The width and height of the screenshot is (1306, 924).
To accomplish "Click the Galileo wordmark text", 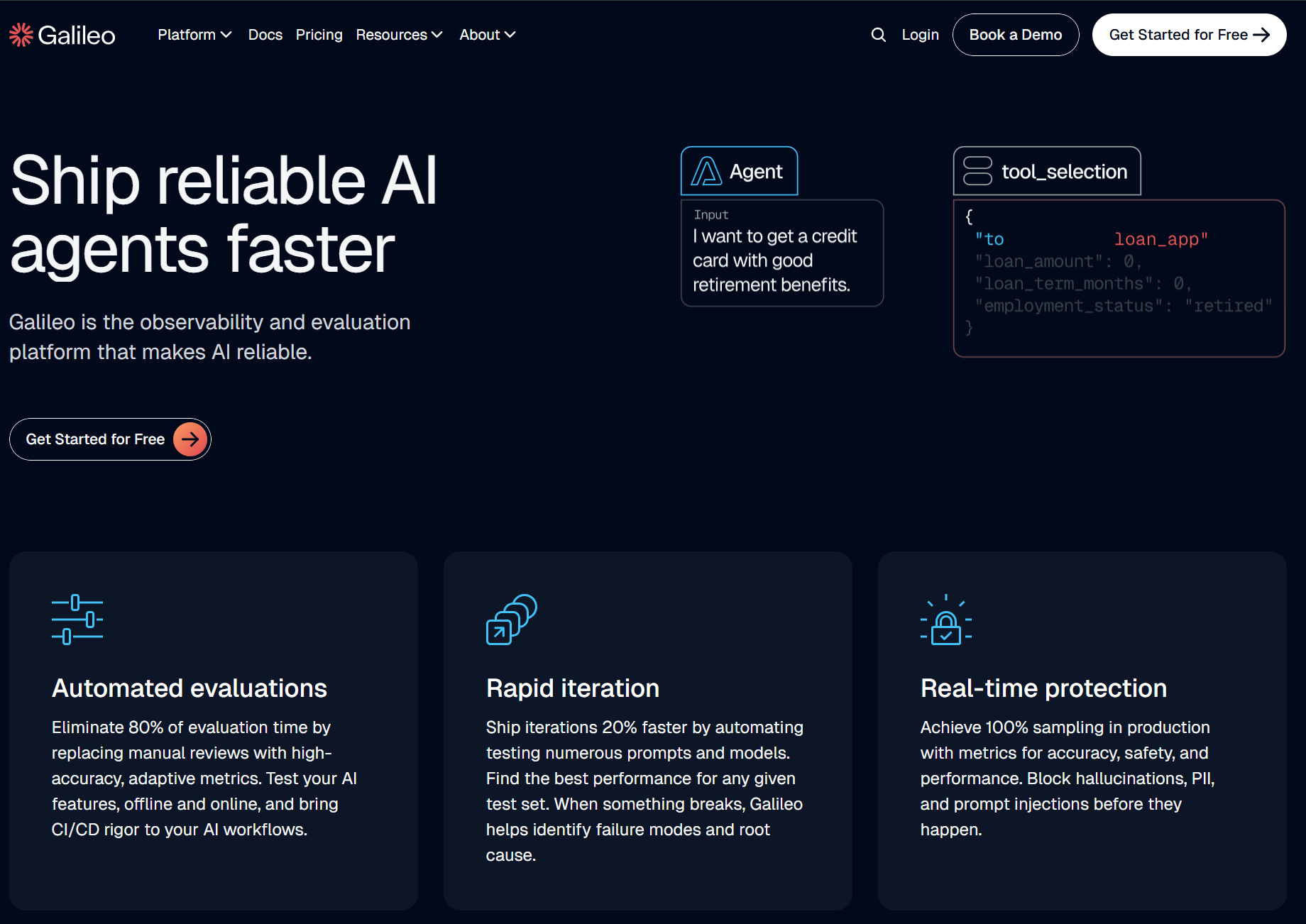I will point(77,35).
